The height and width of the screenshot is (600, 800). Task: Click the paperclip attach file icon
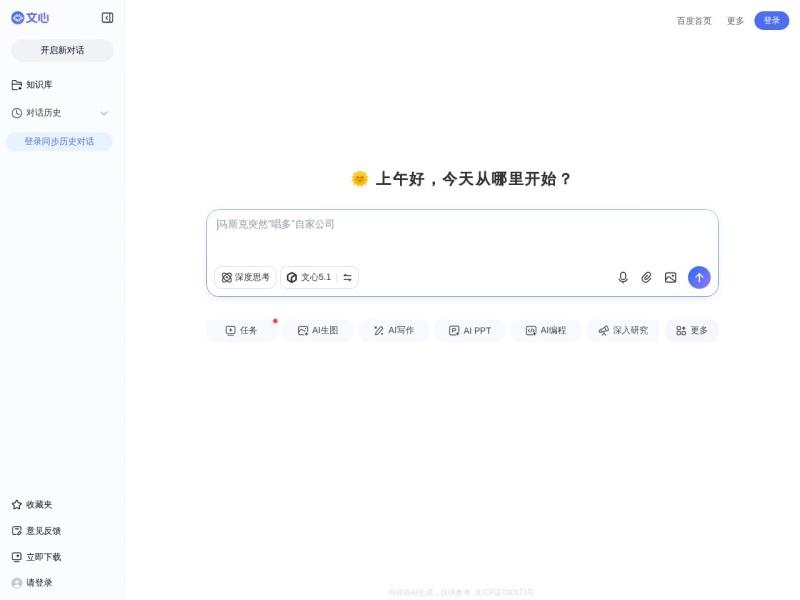[646, 278]
